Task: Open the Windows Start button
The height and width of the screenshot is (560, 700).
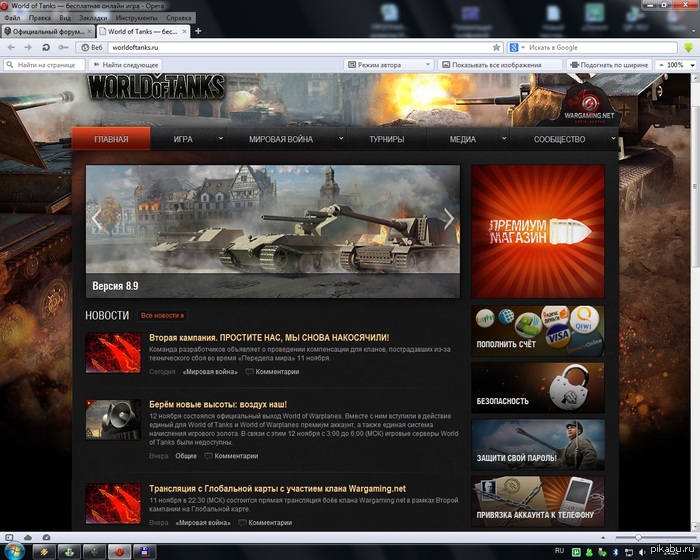Action: coord(14,551)
